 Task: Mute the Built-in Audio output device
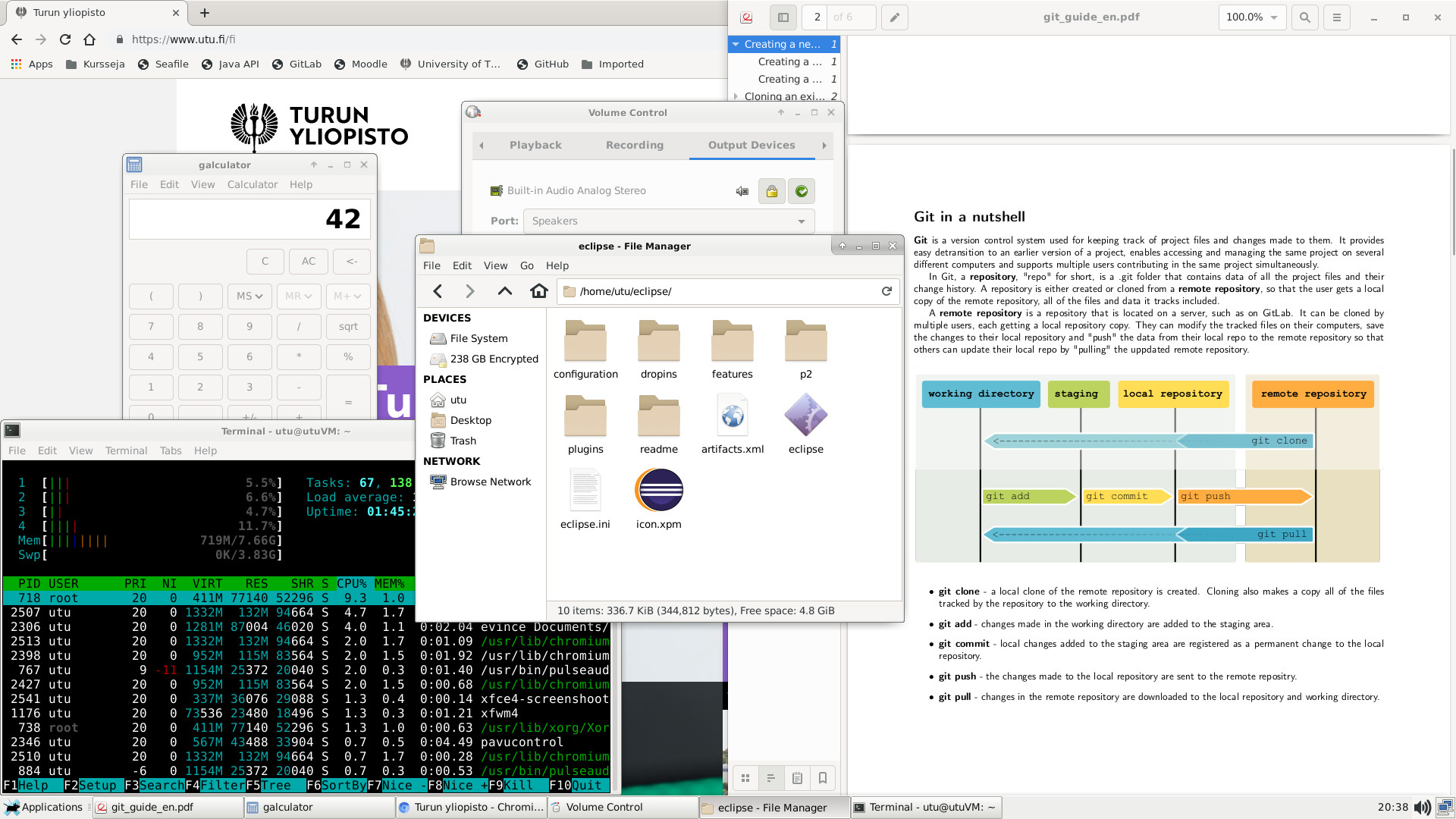tap(742, 191)
